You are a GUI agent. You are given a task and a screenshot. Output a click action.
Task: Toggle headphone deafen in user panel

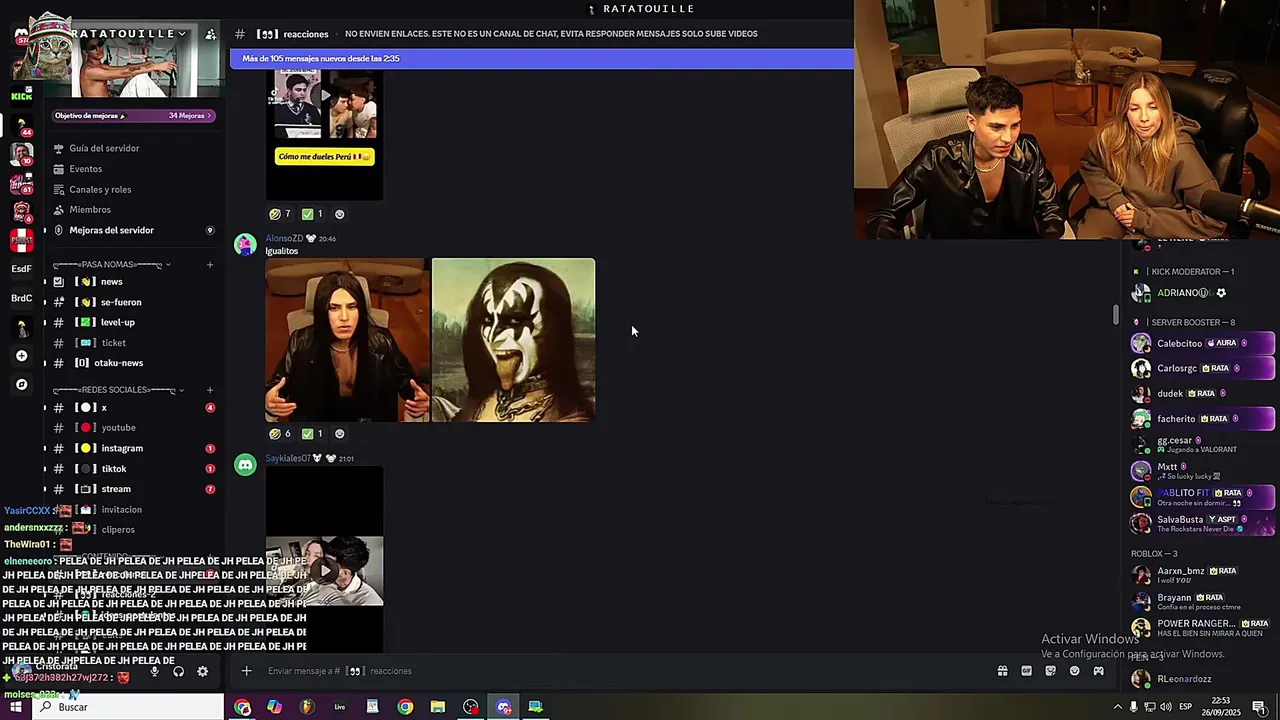click(178, 672)
